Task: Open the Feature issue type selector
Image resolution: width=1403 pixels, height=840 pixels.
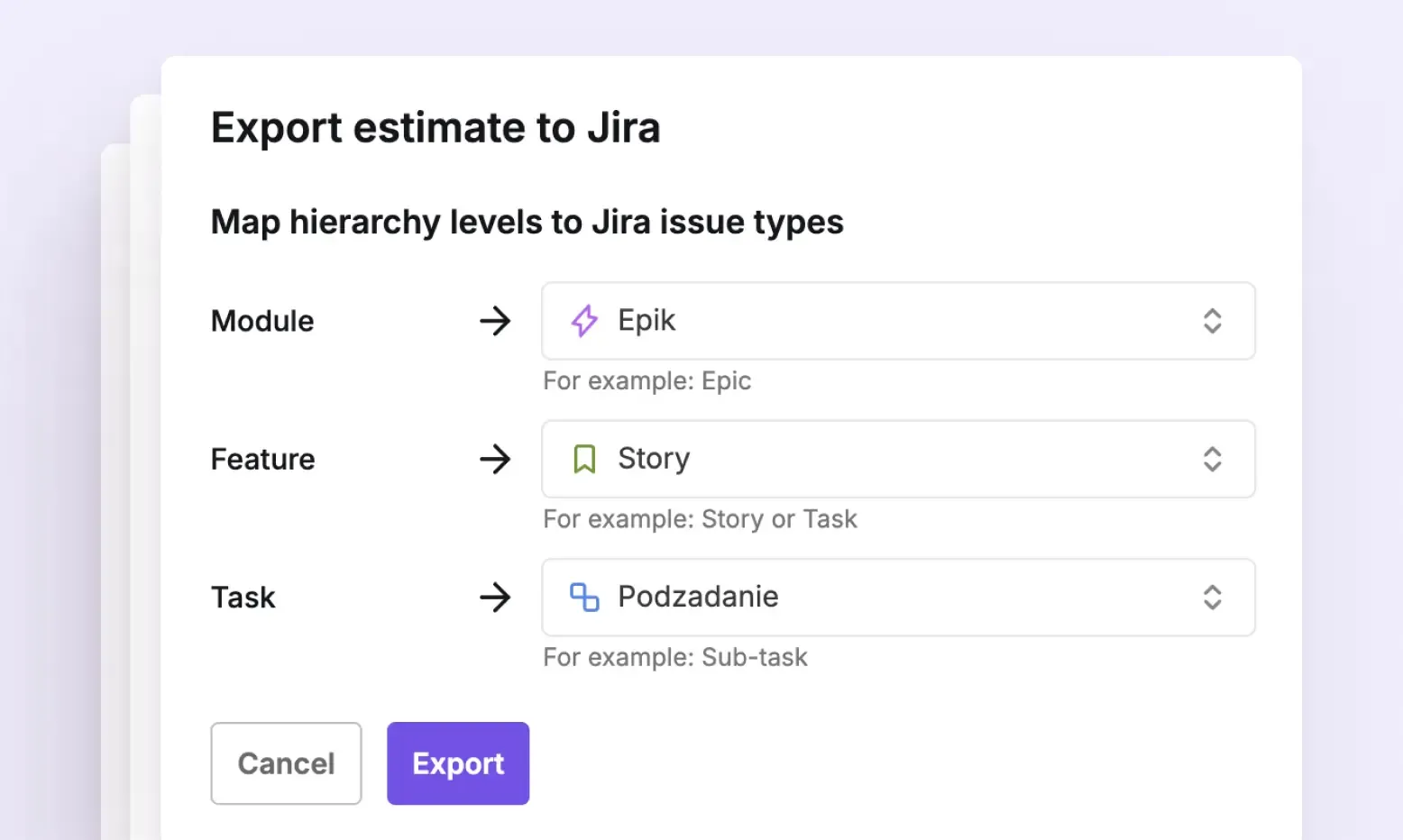Action: tap(898, 459)
